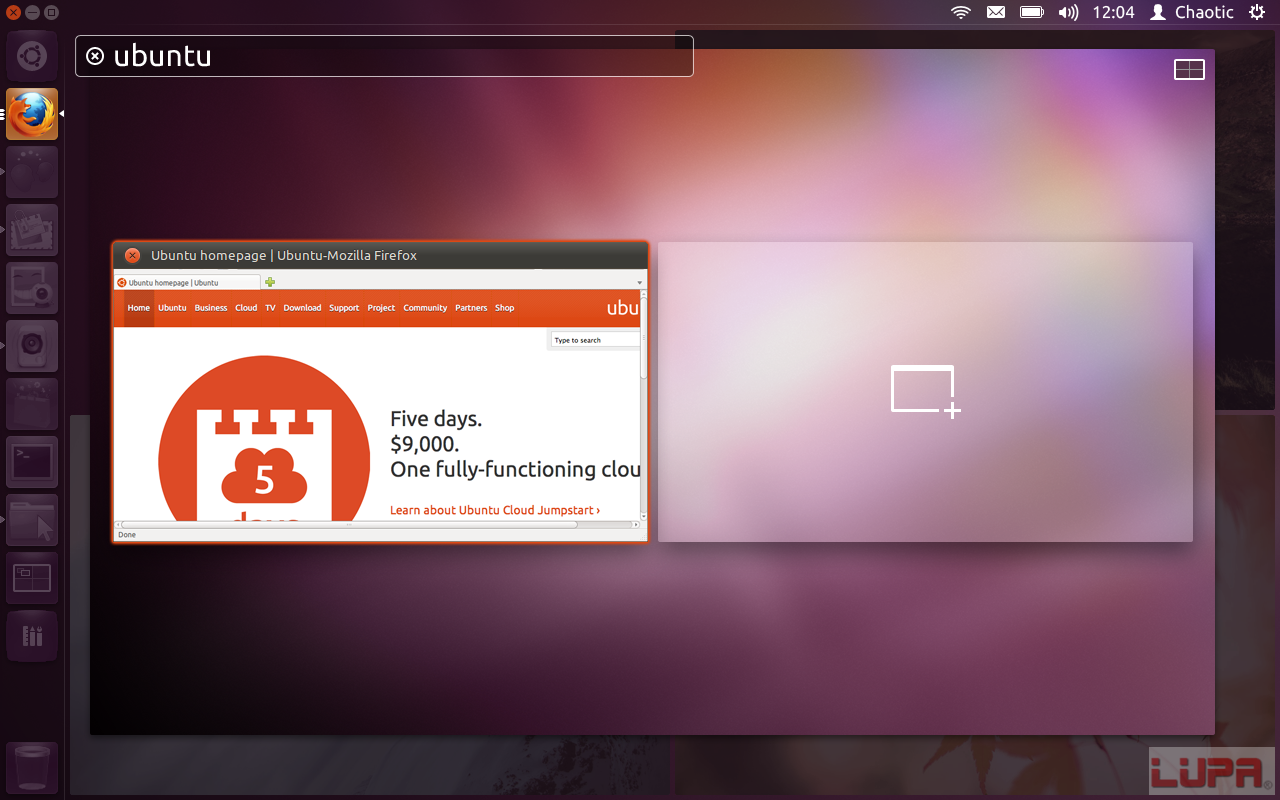Click the 'Five days.' headline text
The image size is (1280, 800).
click(436, 419)
